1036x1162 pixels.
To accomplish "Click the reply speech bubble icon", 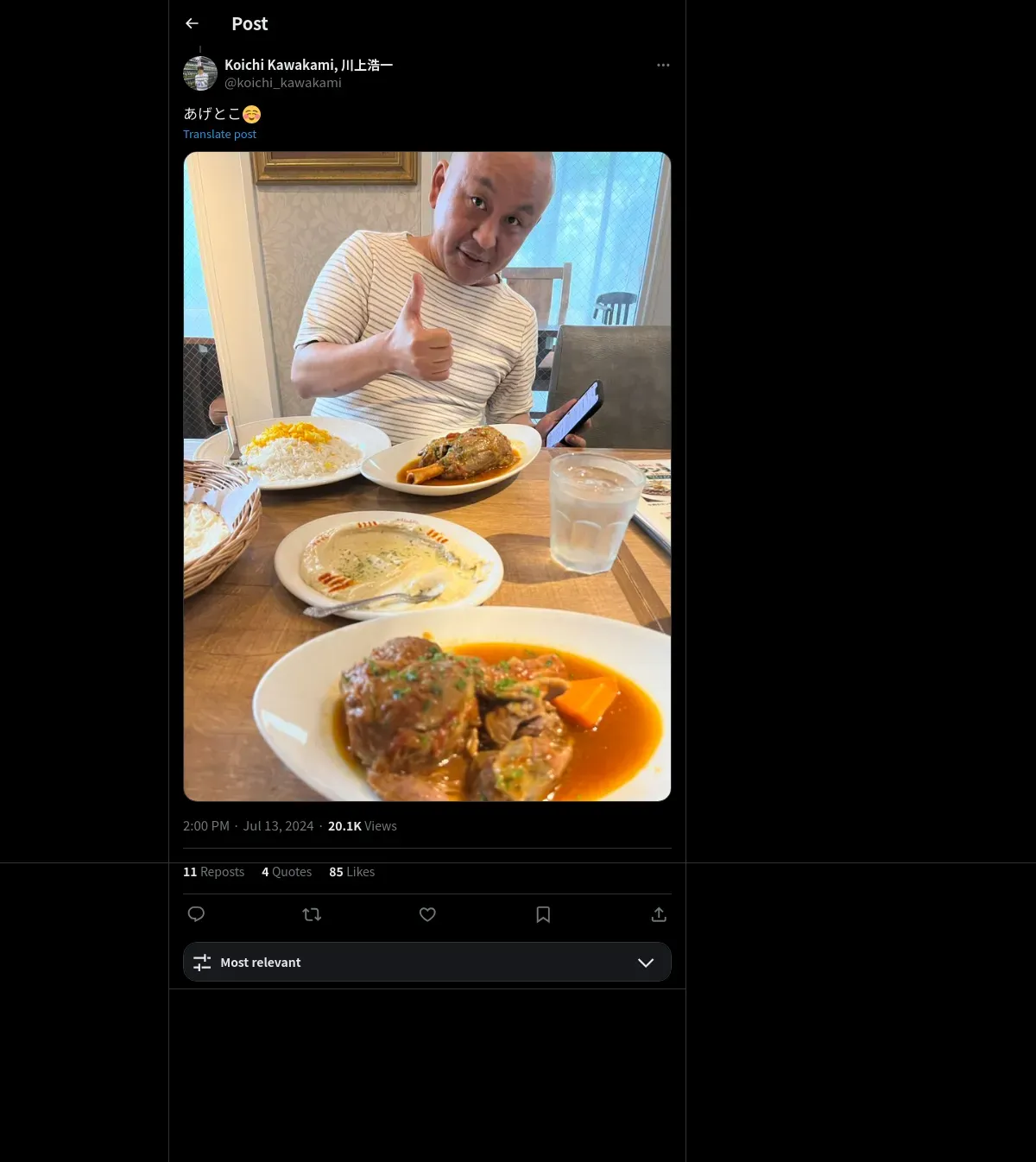I will (x=196, y=914).
